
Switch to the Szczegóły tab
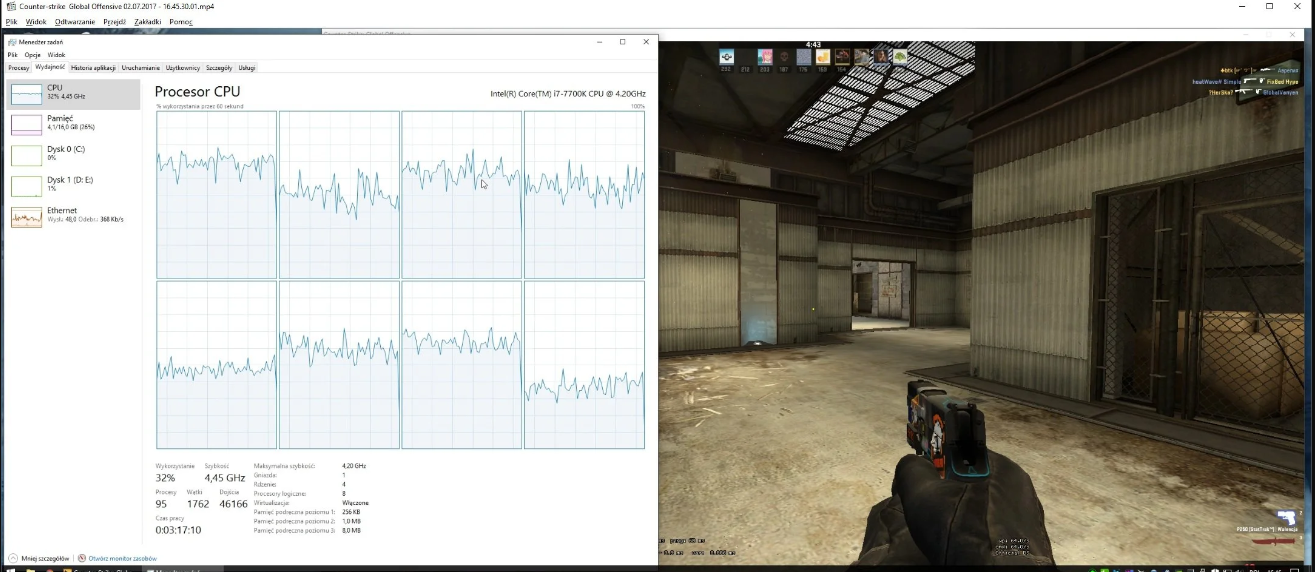point(219,68)
